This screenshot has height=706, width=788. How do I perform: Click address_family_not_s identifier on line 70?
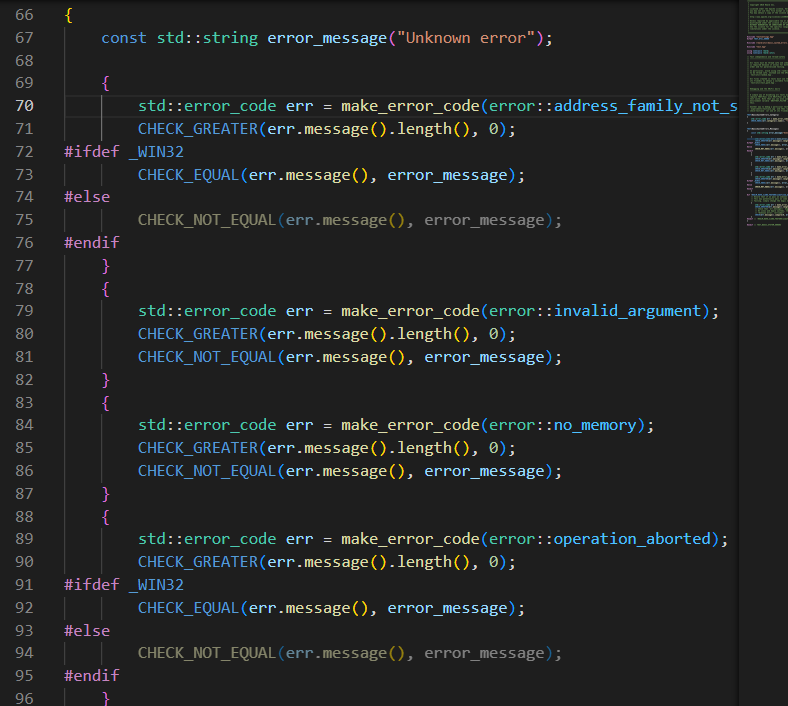coord(645,106)
